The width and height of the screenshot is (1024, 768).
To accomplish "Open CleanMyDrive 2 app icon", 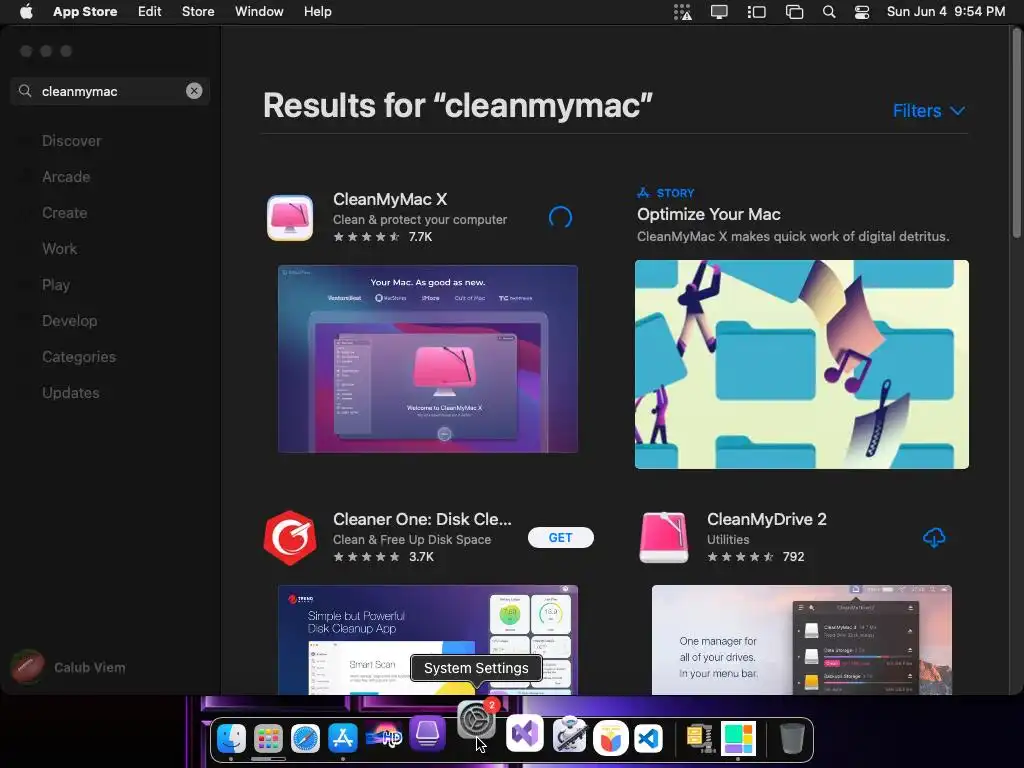I will click(664, 537).
